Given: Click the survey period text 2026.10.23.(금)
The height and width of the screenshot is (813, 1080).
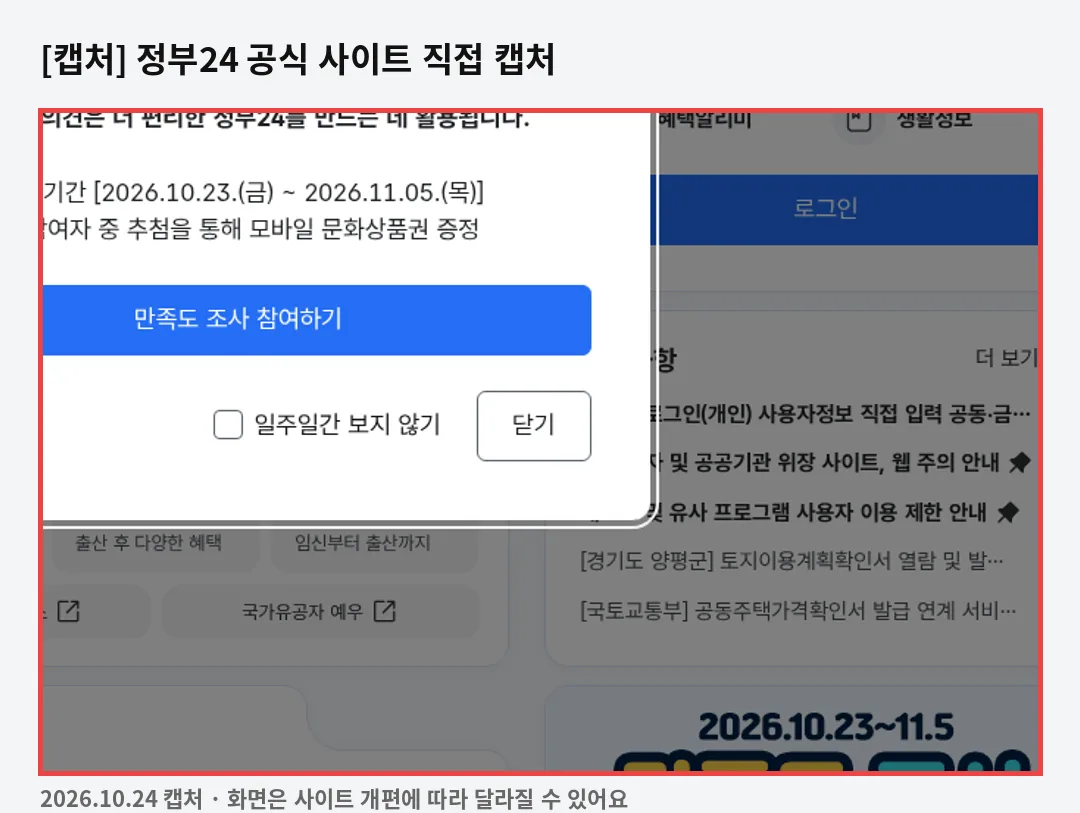Looking at the screenshot, I should [187, 192].
